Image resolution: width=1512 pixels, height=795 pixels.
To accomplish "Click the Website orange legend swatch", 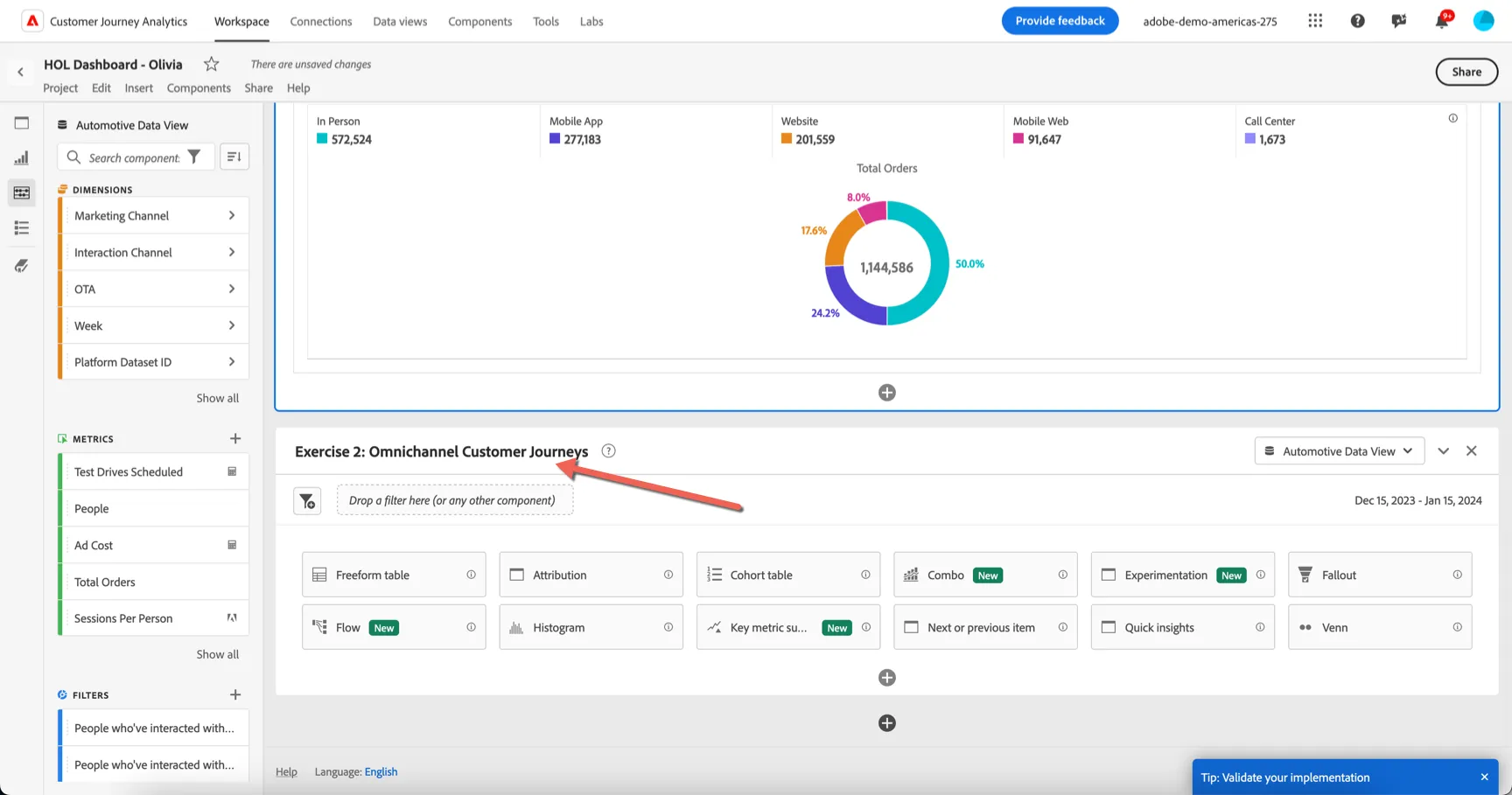I will [x=787, y=139].
